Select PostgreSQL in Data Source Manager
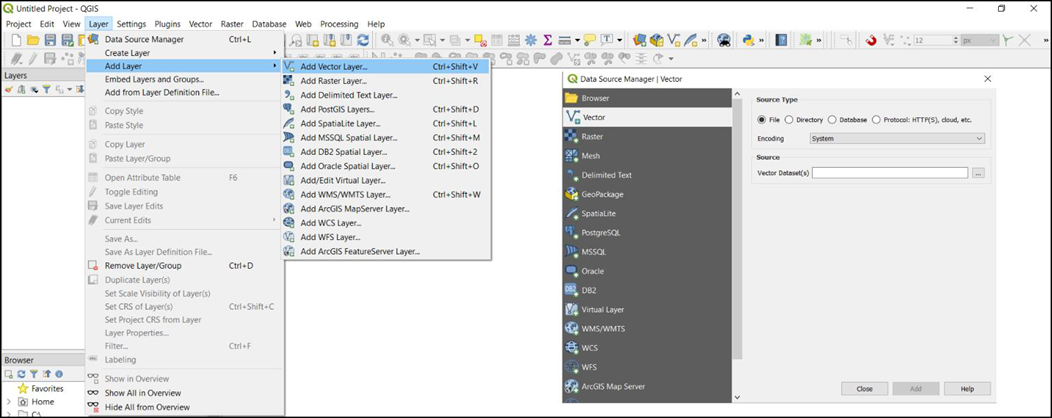Viewport: 1052px width, 418px height. pyautogui.click(x=647, y=233)
